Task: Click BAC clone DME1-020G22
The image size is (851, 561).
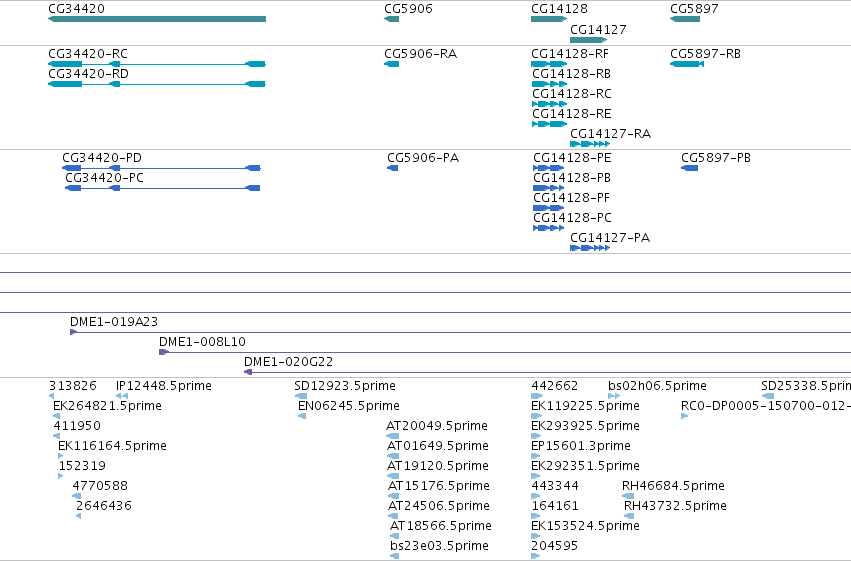Action: coord(289,362)
